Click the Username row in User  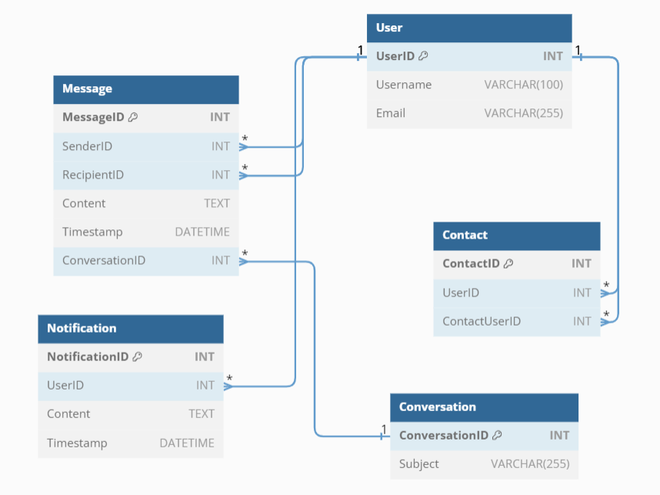point(469,85)
